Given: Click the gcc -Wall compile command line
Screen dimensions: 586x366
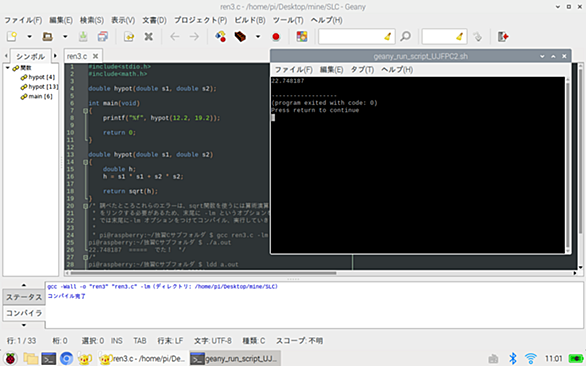Looking at the screenshot, I should click(163, 287).
